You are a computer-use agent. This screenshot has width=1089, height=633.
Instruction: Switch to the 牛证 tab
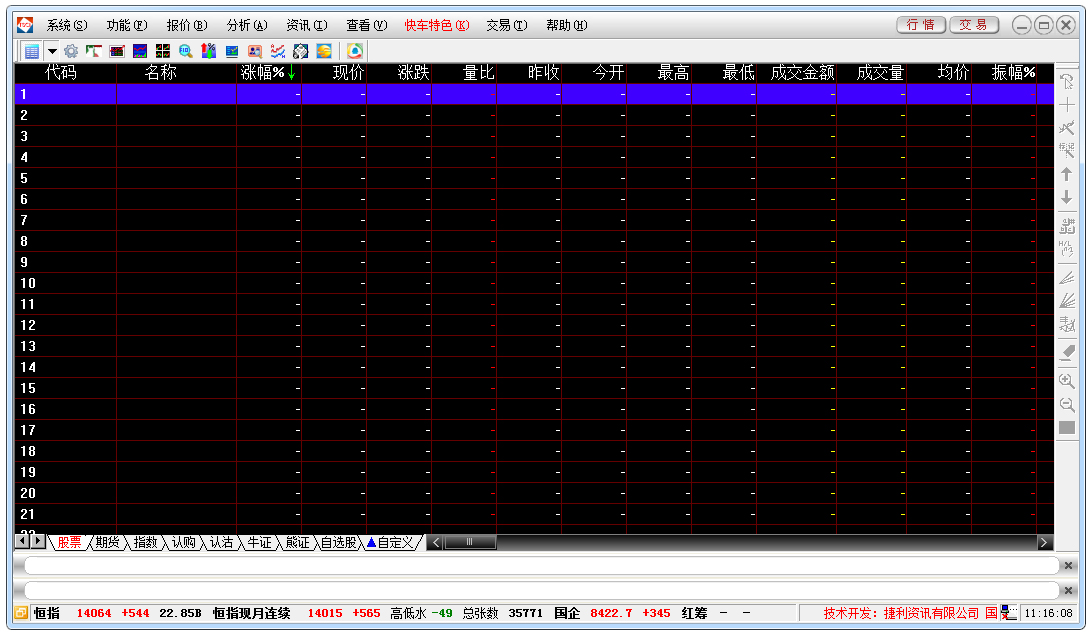click(x=258, y=543)
